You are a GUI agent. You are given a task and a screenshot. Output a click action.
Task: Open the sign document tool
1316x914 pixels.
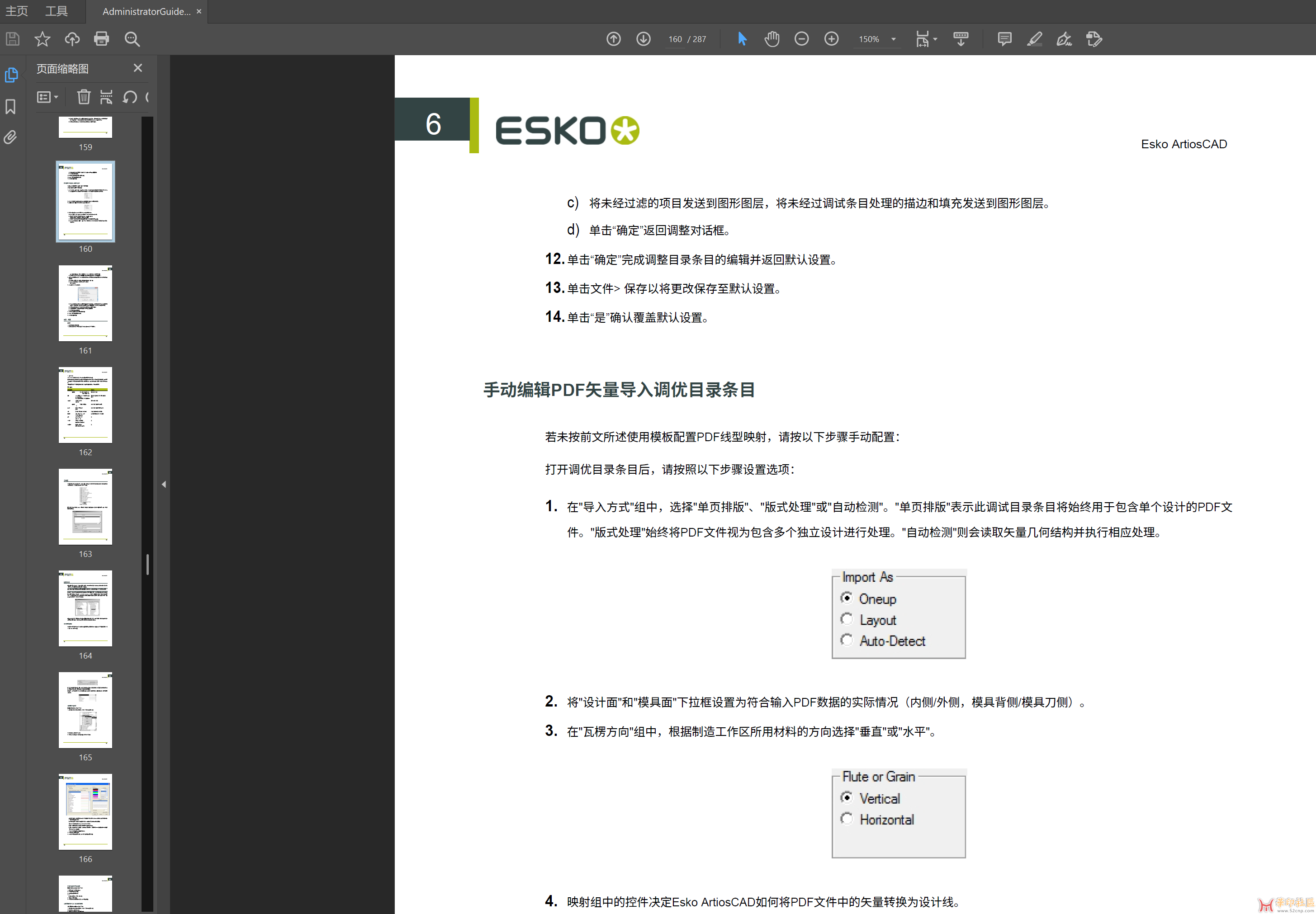1065,39
